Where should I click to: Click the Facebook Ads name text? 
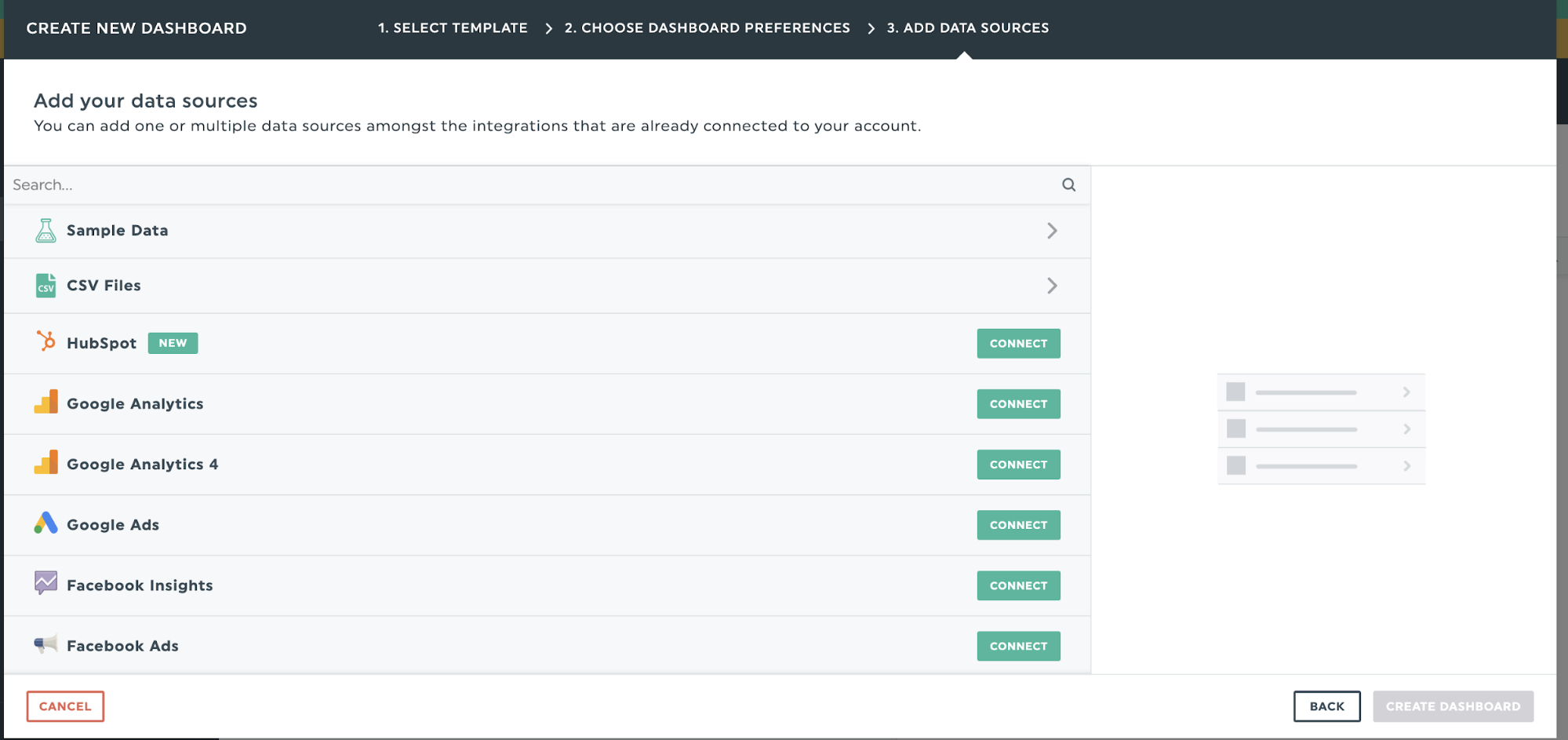pos(122,646)
